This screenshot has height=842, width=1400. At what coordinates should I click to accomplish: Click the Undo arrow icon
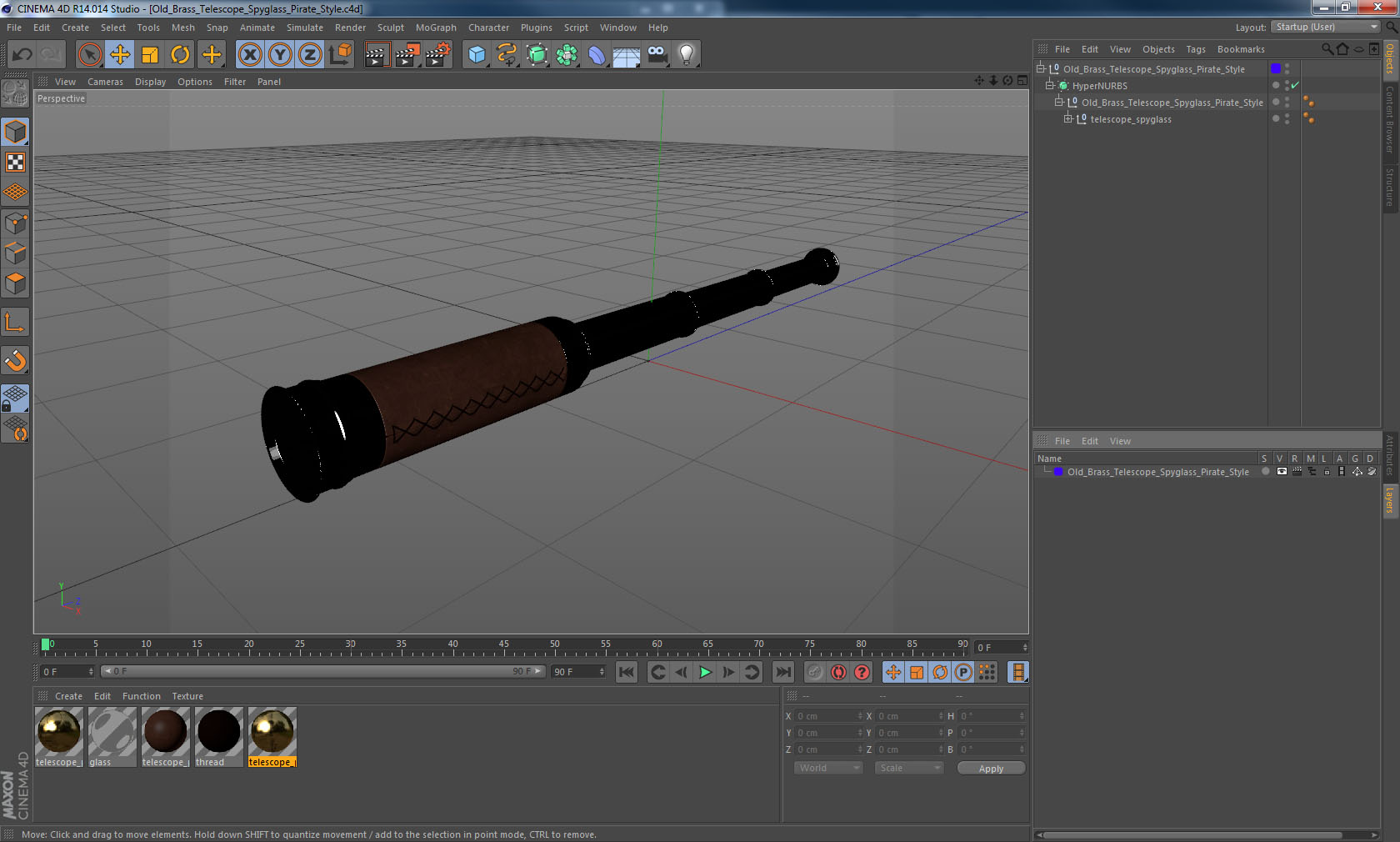click(x=22, y=55)
